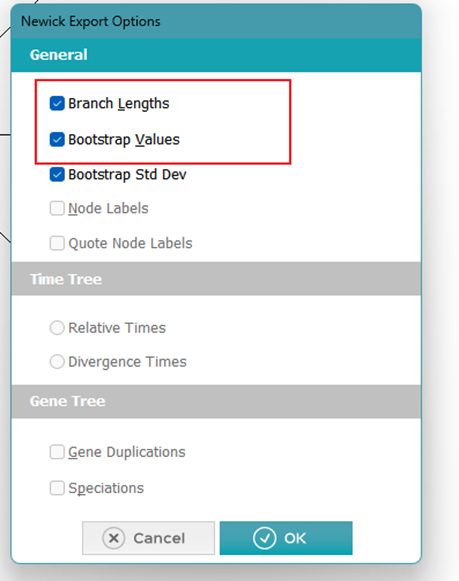Dismiss dialog with the Cancel button
Viewport: 459px width, 581px height.
point(148,538)
